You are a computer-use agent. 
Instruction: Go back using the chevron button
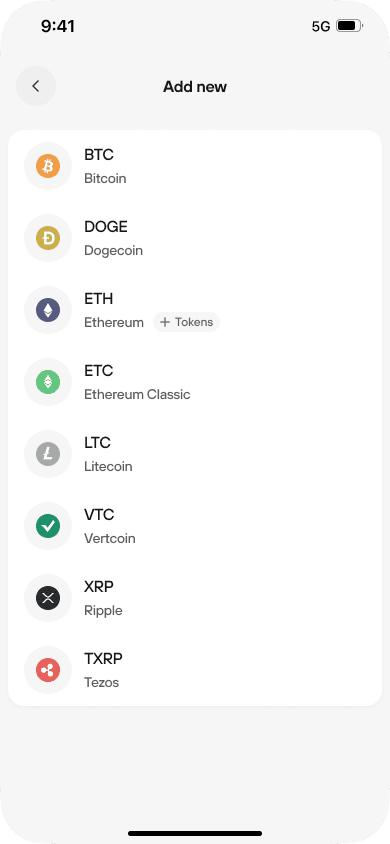(36, 86)
